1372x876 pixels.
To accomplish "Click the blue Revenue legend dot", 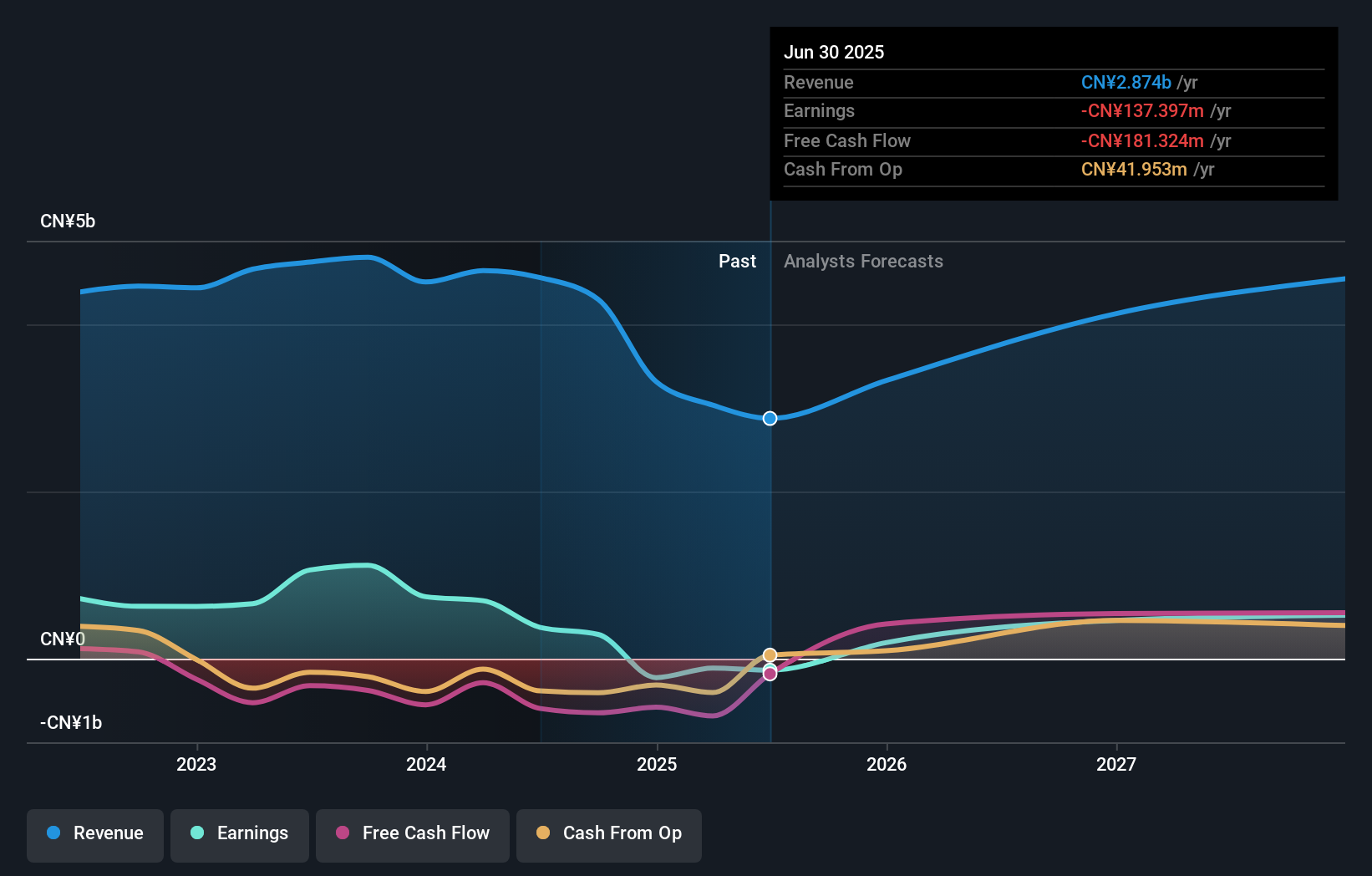I will coord(53,833).
